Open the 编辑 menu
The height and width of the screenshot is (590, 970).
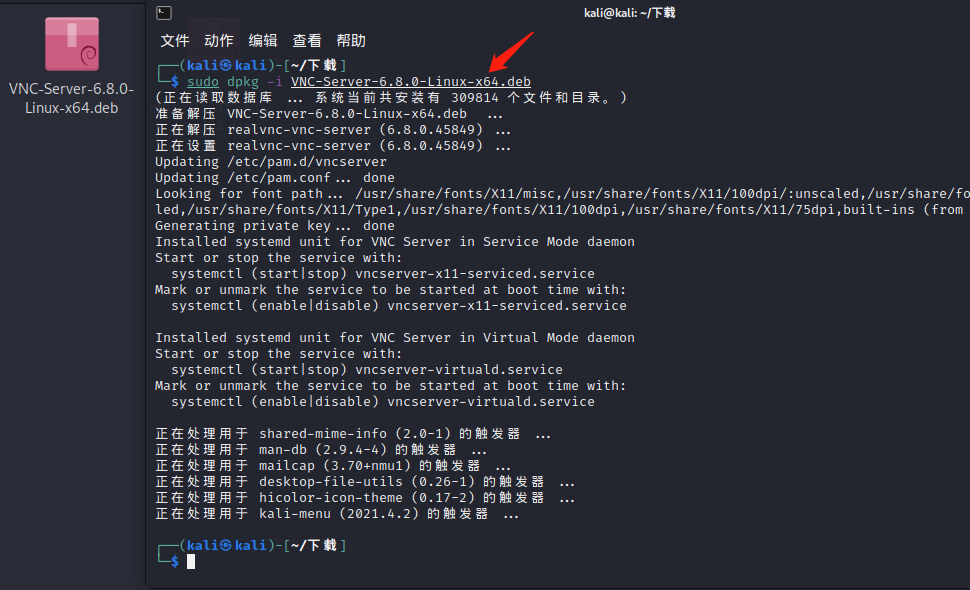(x=263, y=41)
